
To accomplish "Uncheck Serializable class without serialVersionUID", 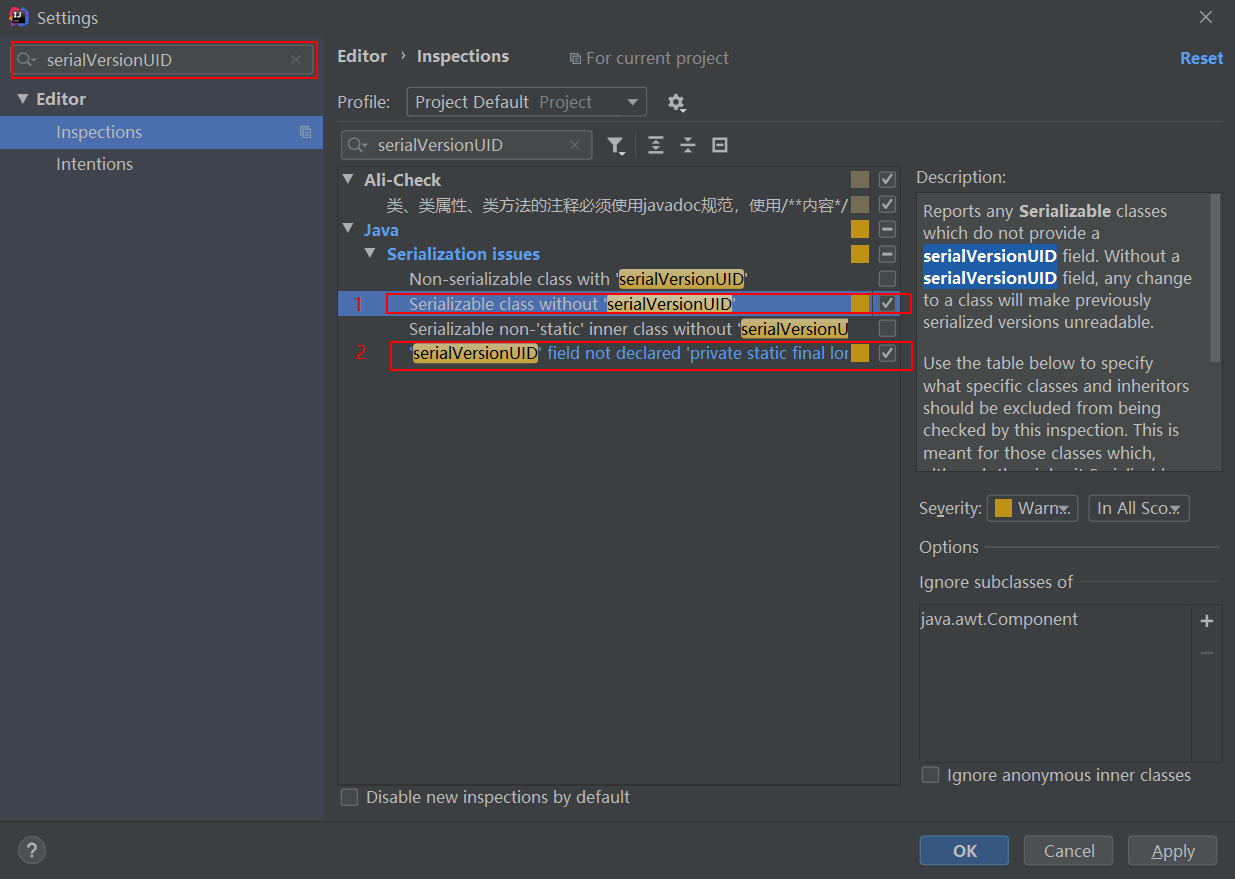I will tap(887, 303).
